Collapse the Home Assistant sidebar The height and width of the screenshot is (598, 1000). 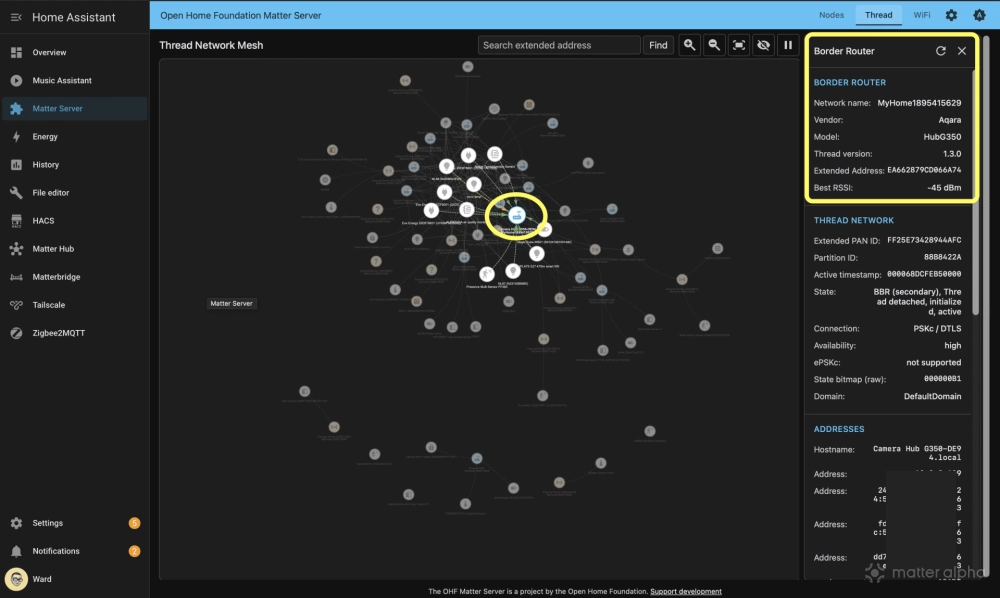click(15, 16)
